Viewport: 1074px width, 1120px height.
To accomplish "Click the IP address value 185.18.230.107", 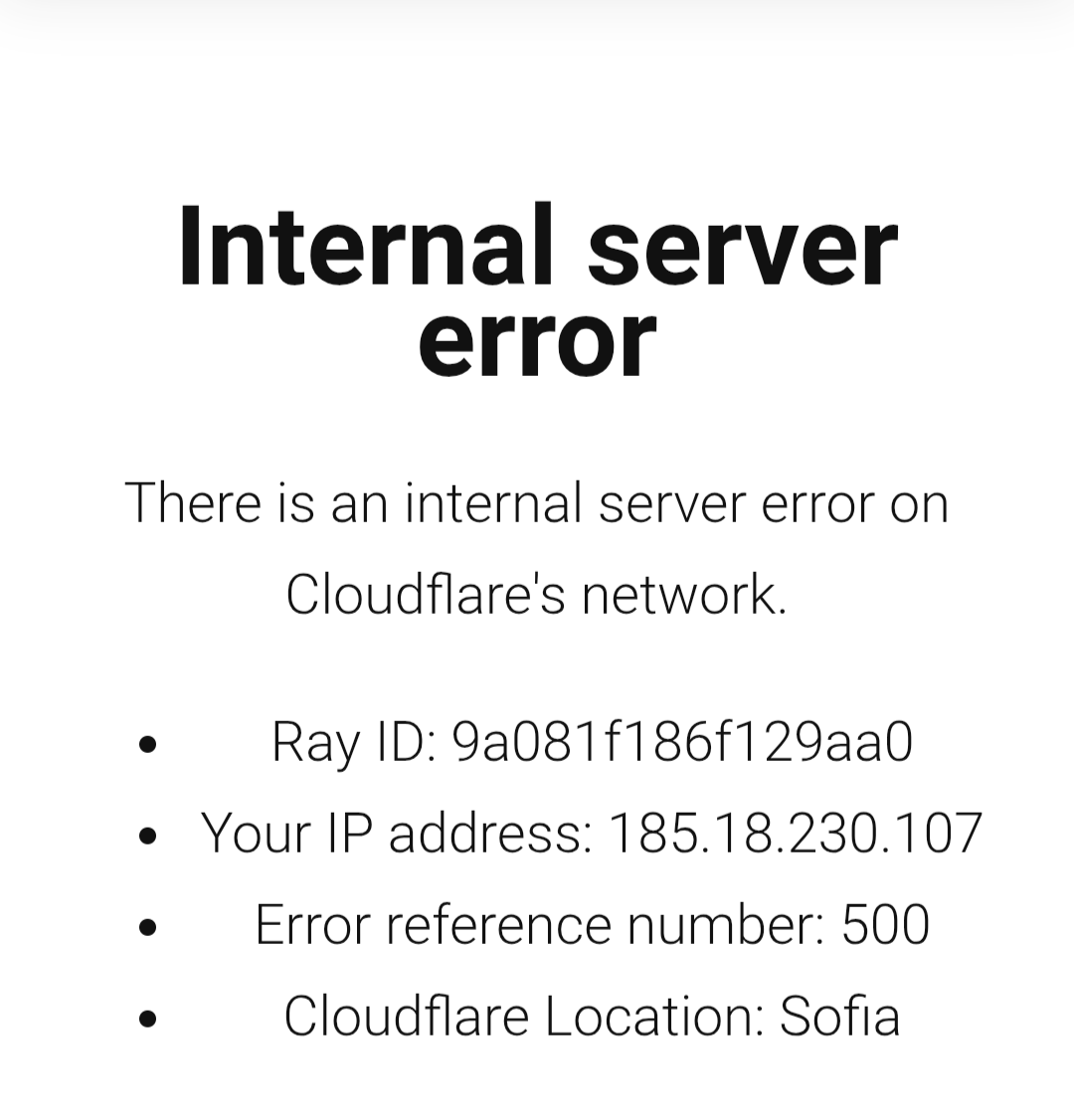I will (795, 834).
